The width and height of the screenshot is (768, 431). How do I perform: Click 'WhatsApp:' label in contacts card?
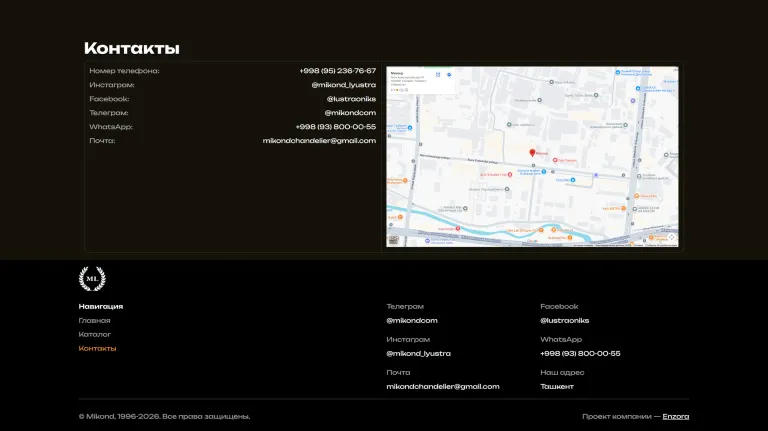coord(111,126)
